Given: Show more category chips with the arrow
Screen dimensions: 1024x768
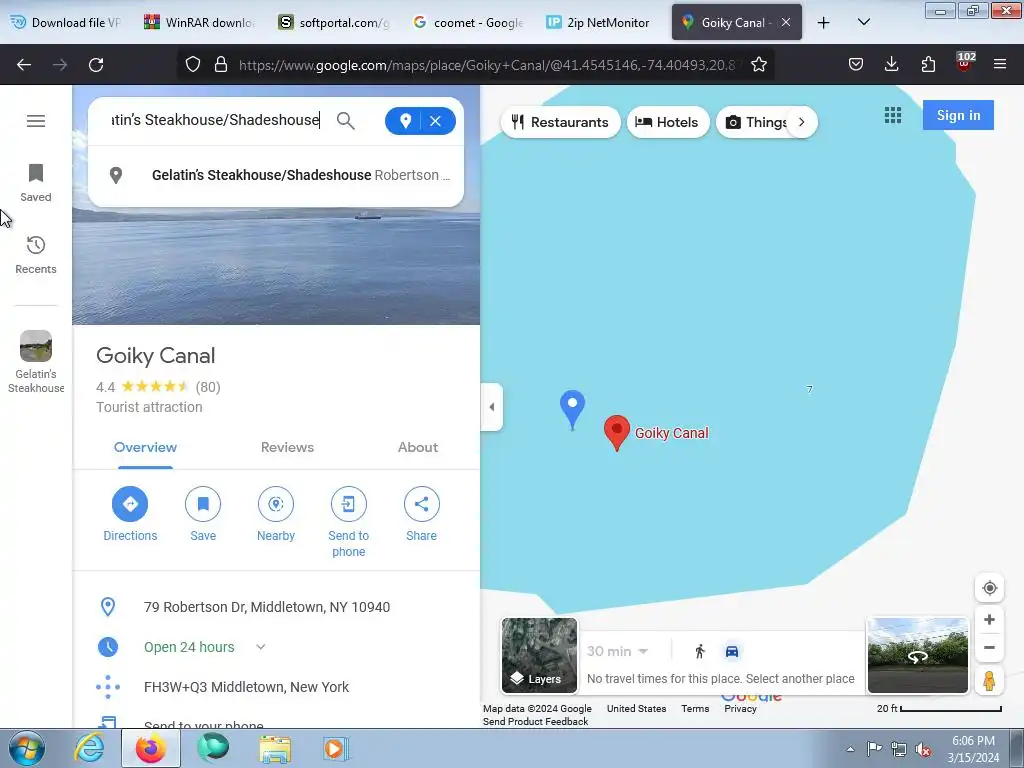Looking at the screenshot, I should [802, 122].
